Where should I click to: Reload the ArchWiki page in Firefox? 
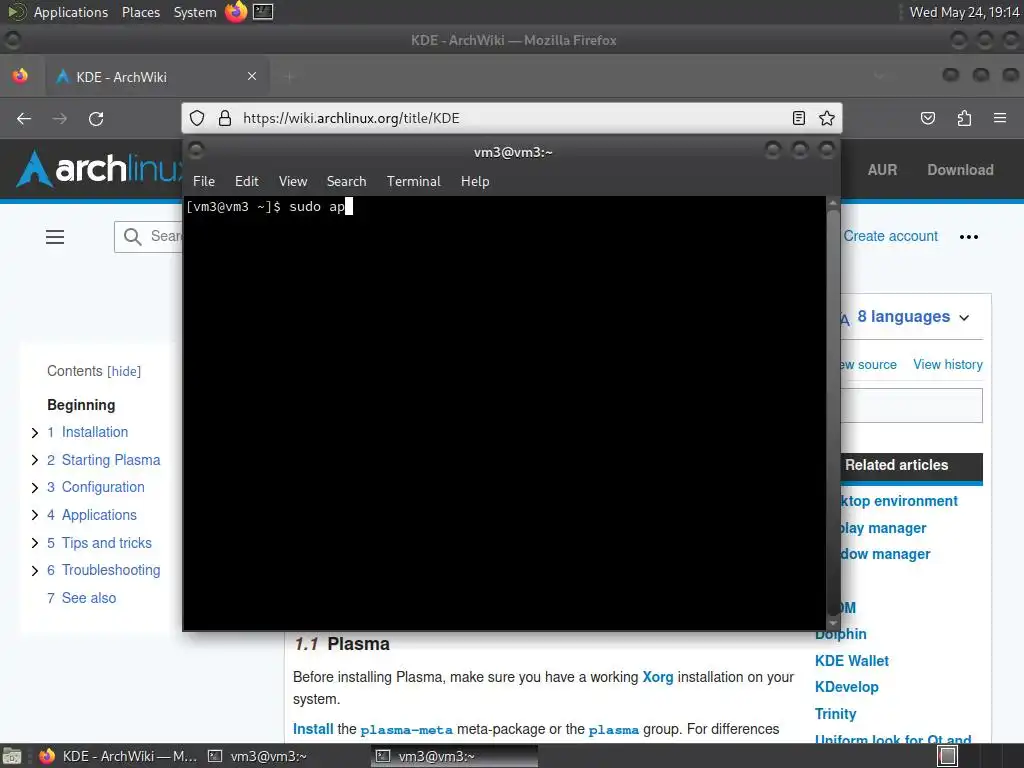pos(96,118)
